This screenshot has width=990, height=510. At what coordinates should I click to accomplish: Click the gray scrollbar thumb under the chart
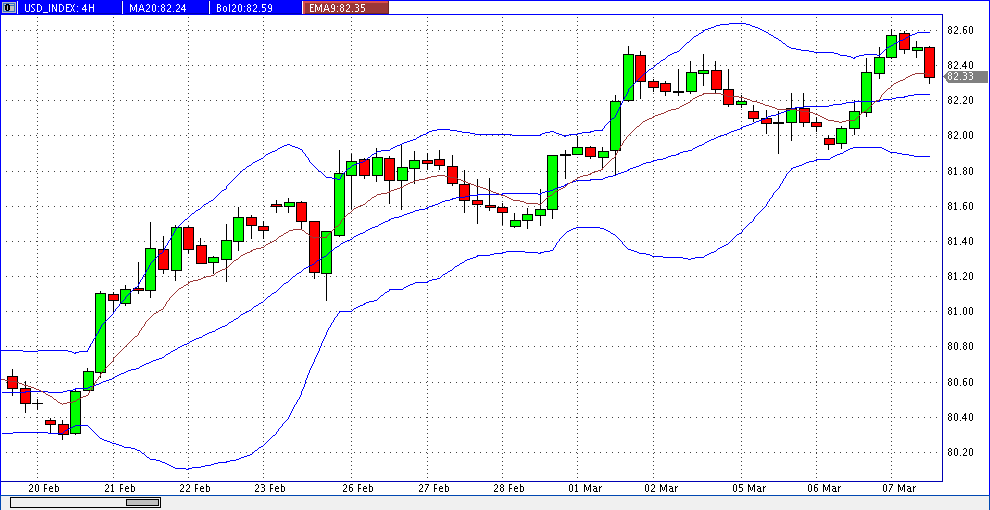tap(143, 502)
